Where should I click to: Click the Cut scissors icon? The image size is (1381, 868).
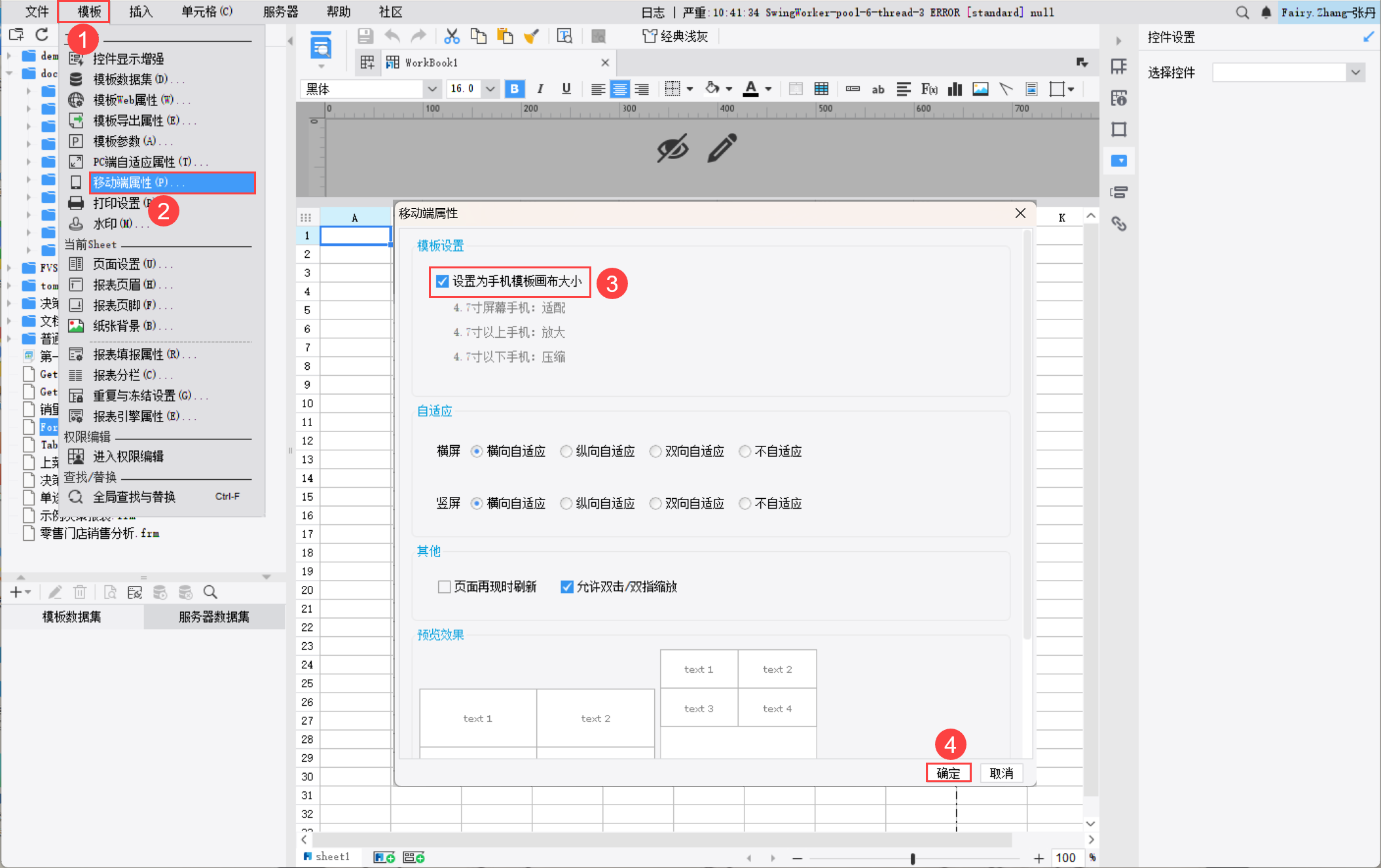coord(451,36)
